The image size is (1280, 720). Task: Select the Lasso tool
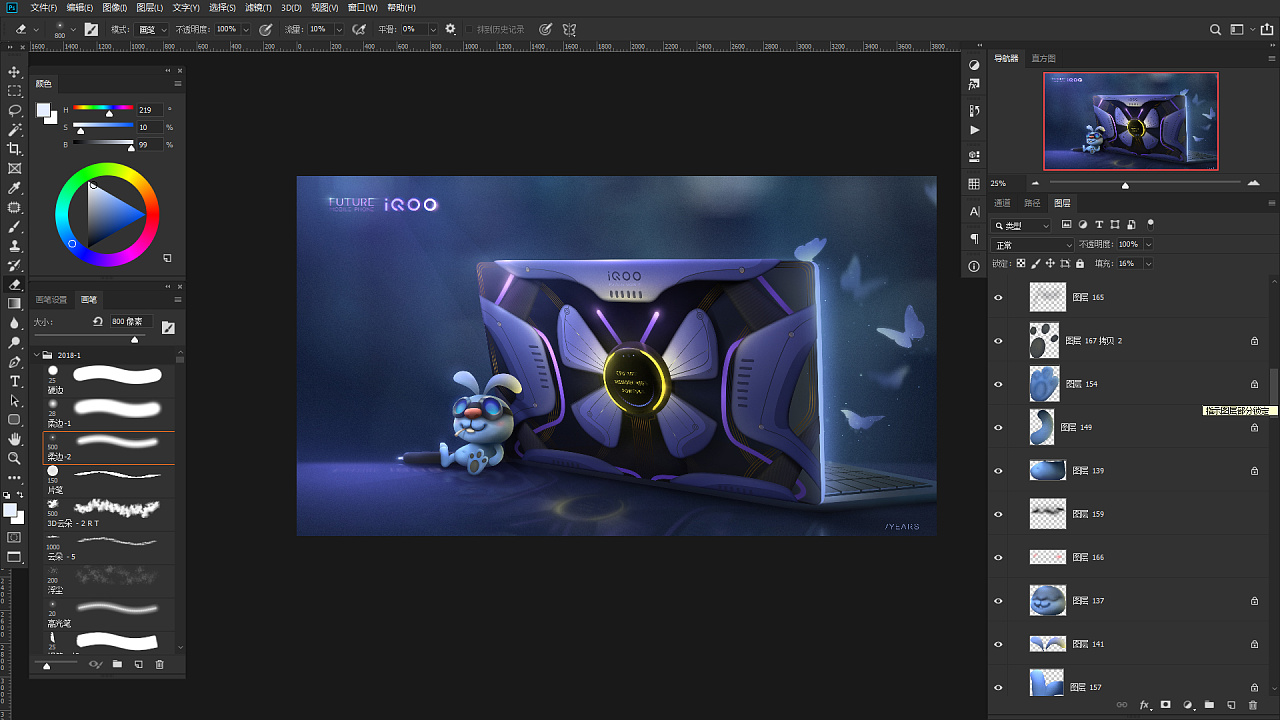[15, 110]
